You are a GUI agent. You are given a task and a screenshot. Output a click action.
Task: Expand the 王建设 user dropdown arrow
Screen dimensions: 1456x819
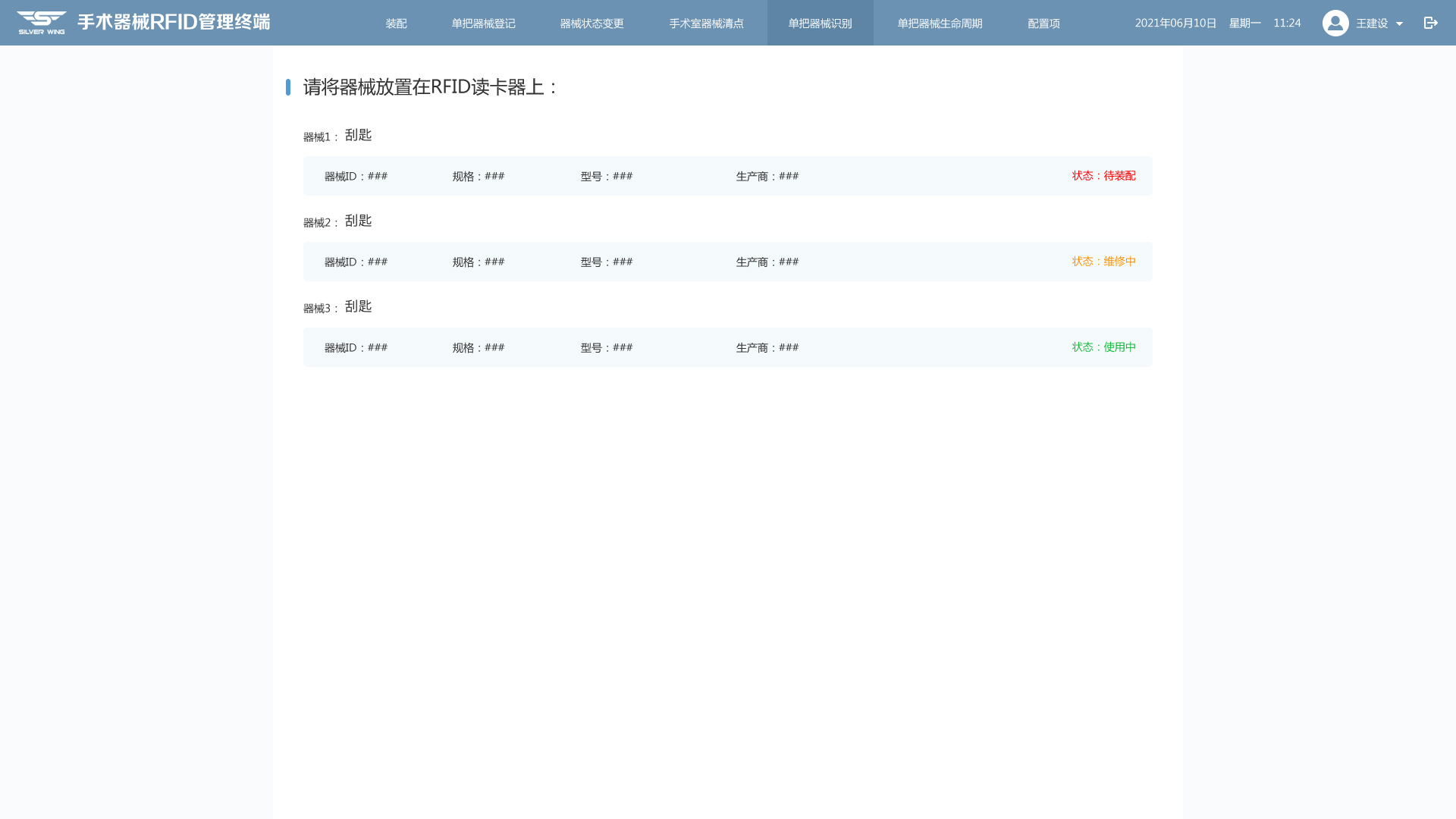coord(1399,24)
